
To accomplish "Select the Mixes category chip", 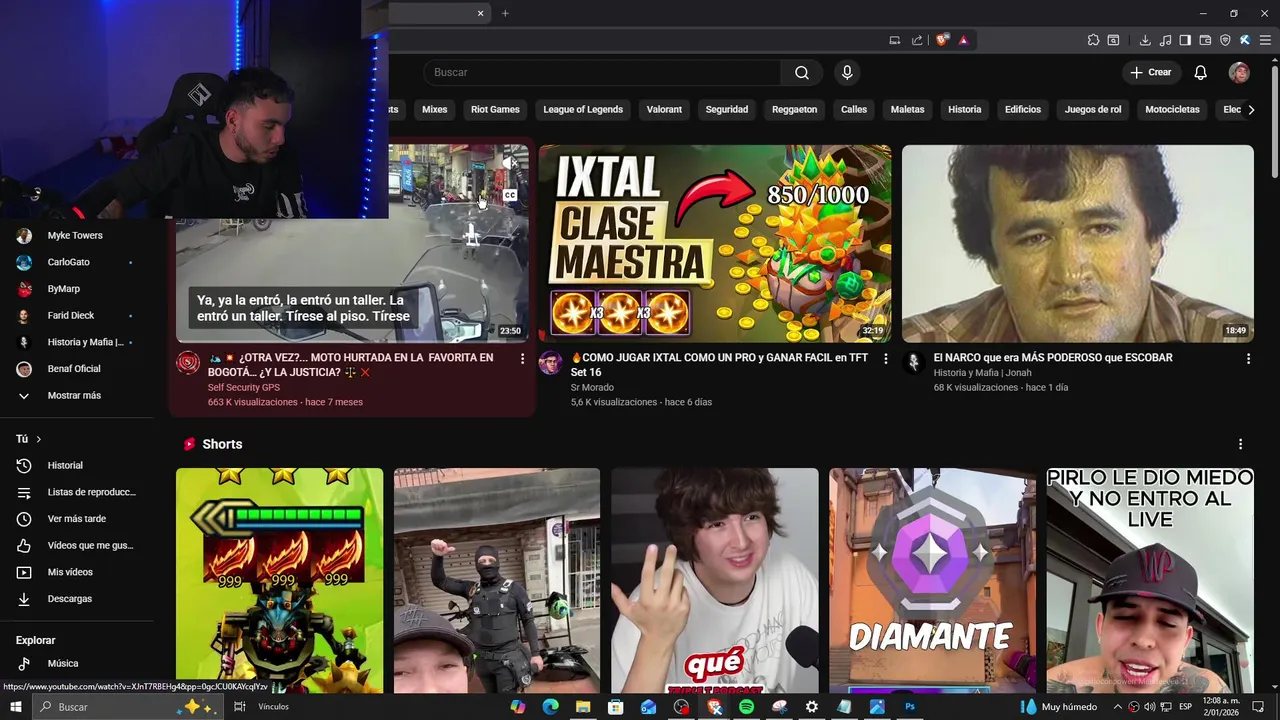I will pyautogui.click(x=434, y=110).
